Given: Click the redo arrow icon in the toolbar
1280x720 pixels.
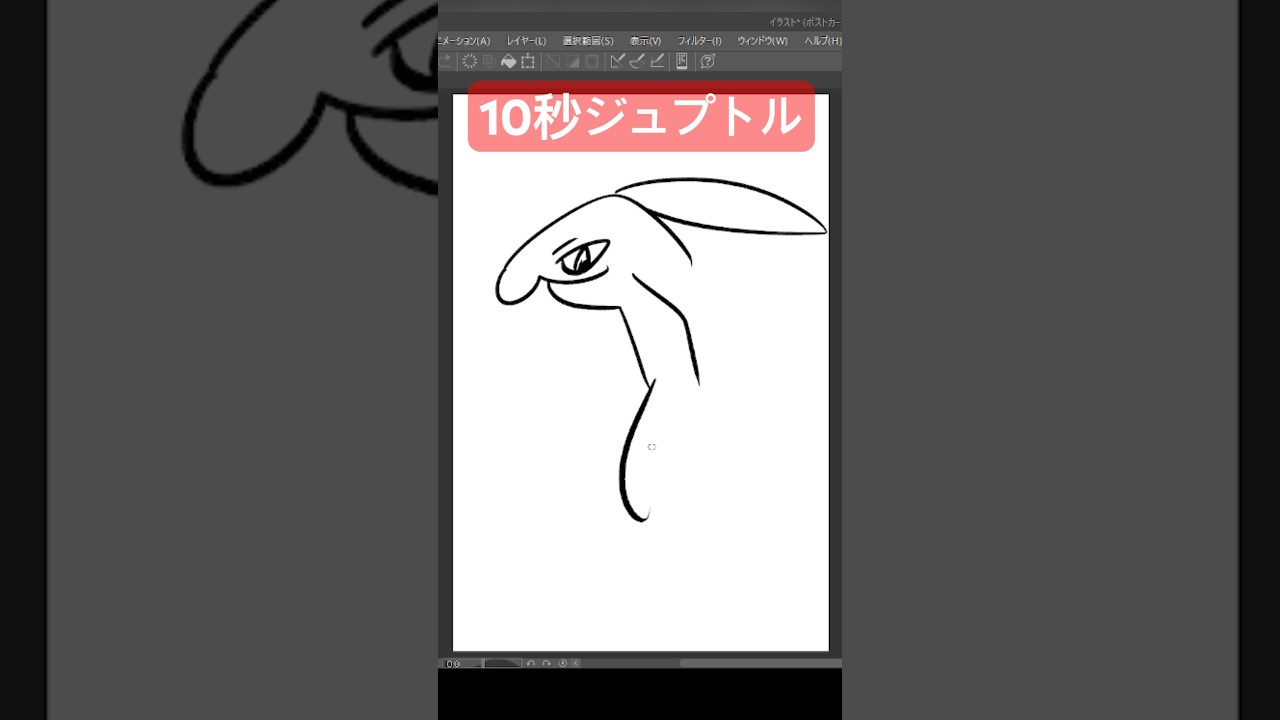Looking at the screenshot, I should click(445, 61).
